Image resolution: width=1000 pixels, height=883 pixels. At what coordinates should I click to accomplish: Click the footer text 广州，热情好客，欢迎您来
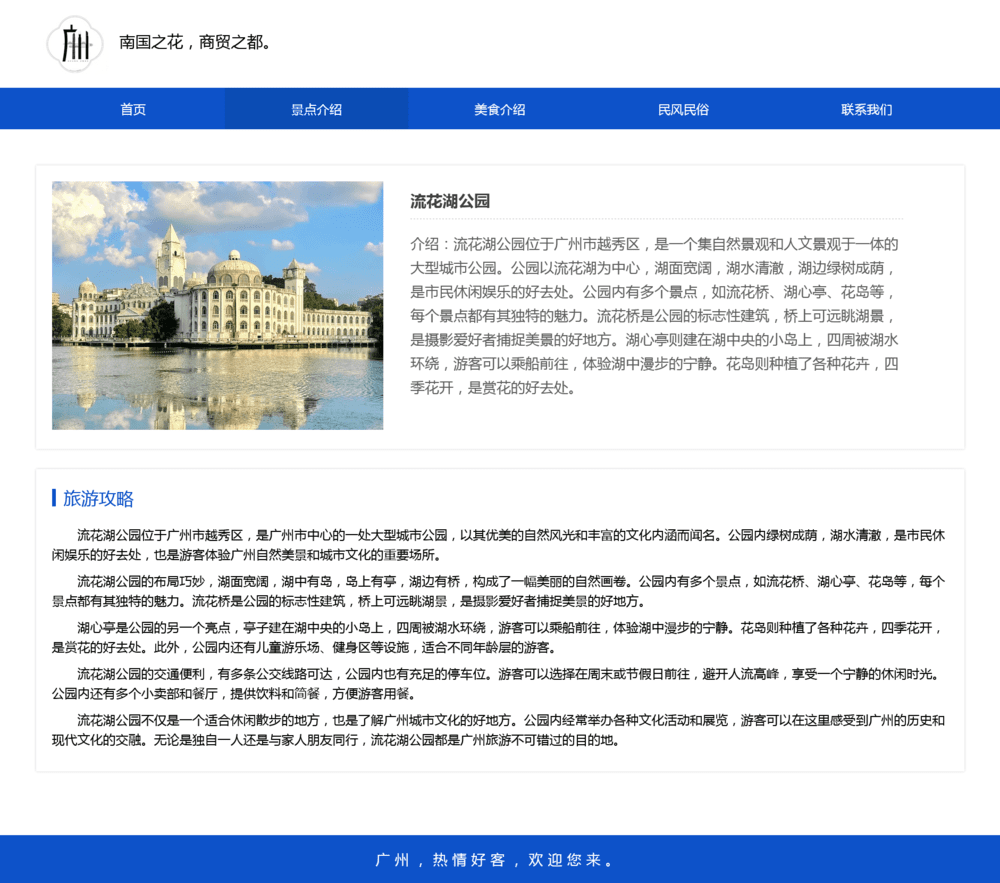[x=494, y=860]
